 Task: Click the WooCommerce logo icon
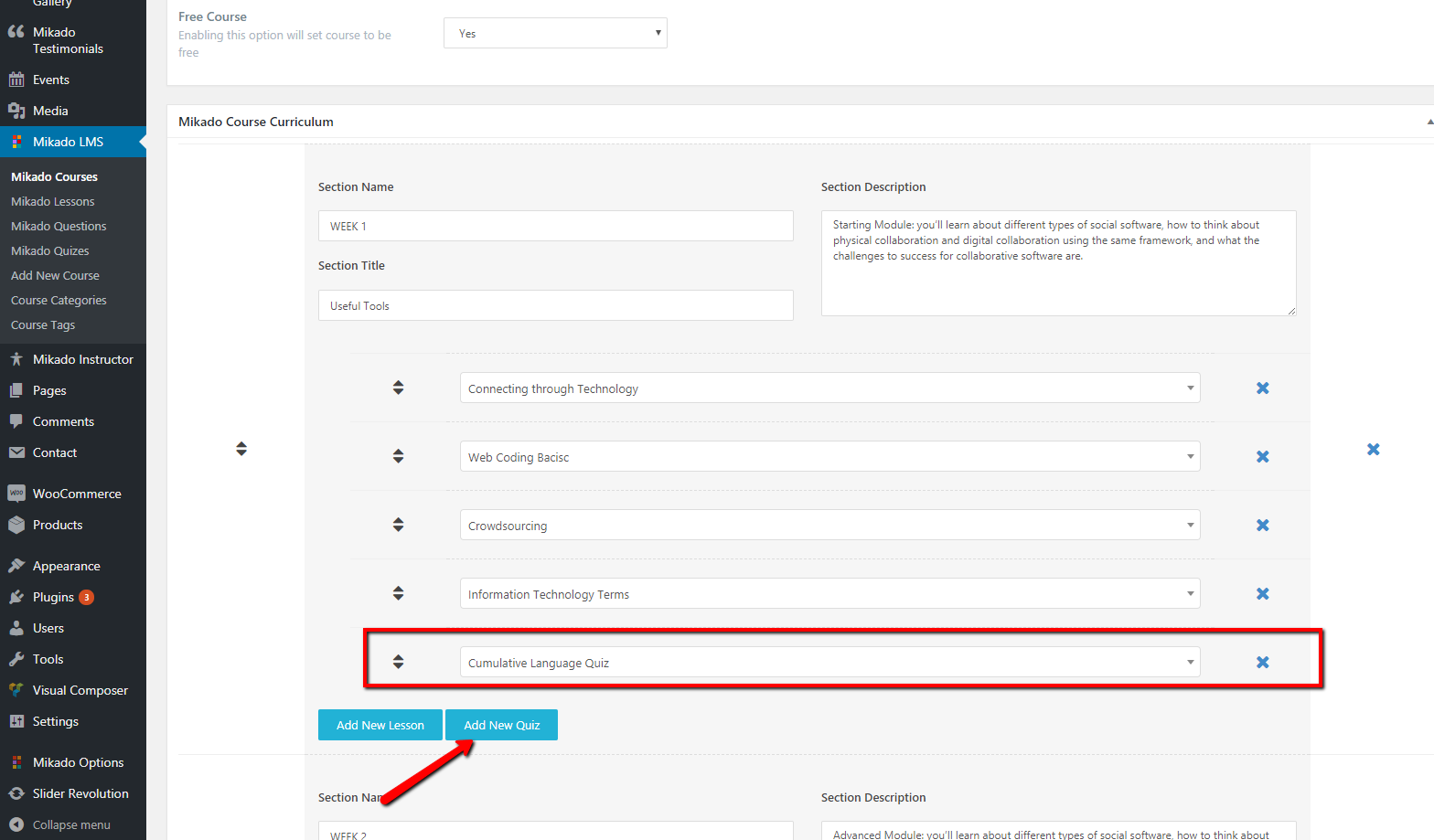[16, 494]
